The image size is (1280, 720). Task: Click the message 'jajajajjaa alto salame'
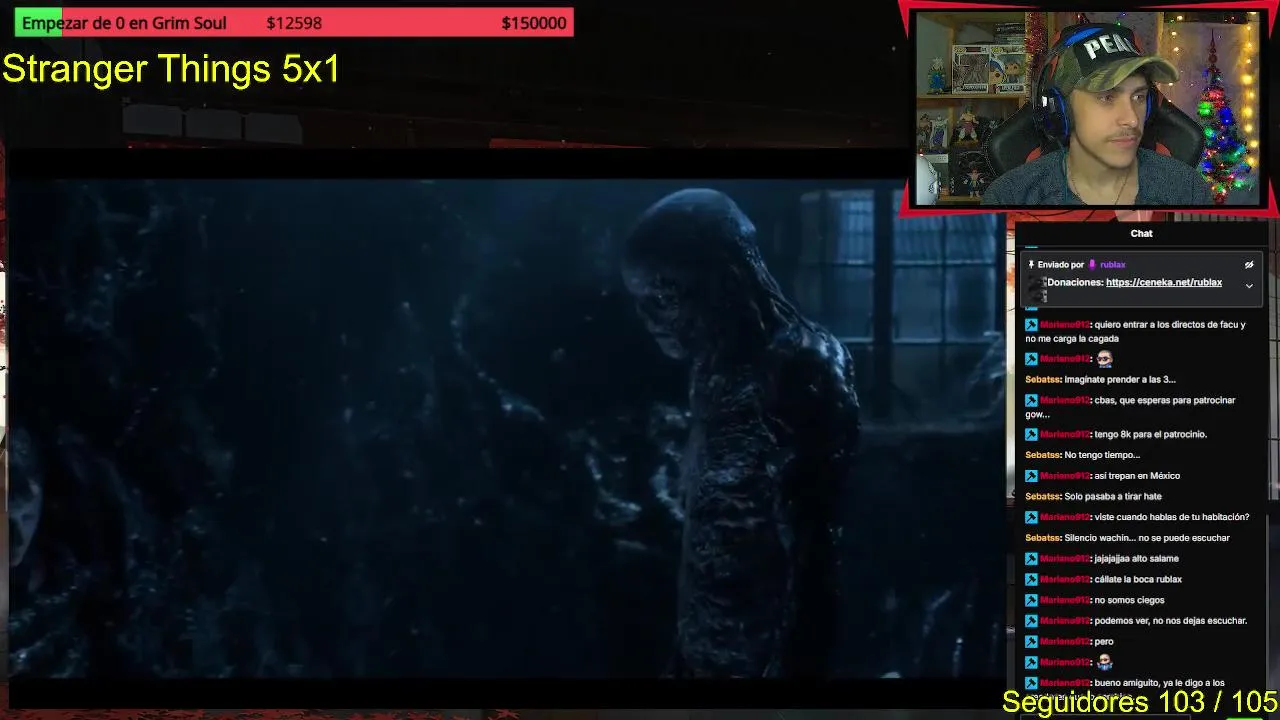[1137, 559]
